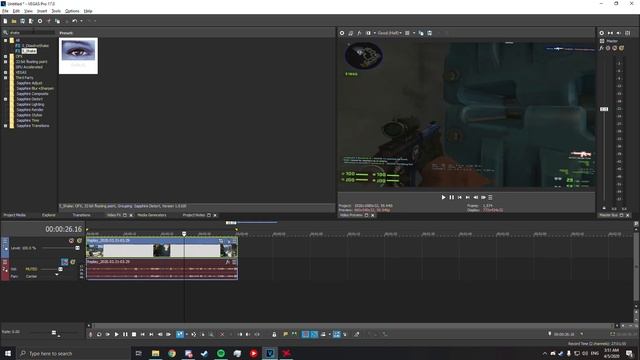Open the File menu
The height and width of the screenshot is (360, 640).
(5, 11)
